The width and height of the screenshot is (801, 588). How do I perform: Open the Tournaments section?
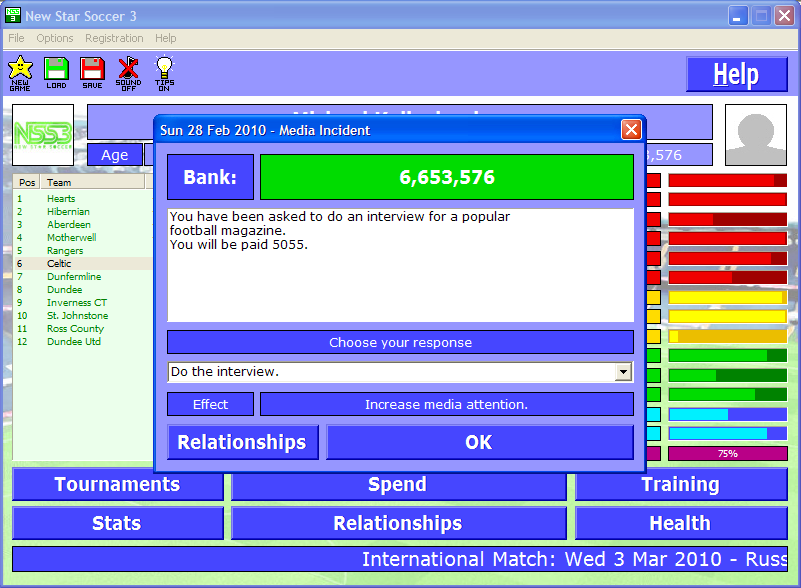[x=117, y=485]
